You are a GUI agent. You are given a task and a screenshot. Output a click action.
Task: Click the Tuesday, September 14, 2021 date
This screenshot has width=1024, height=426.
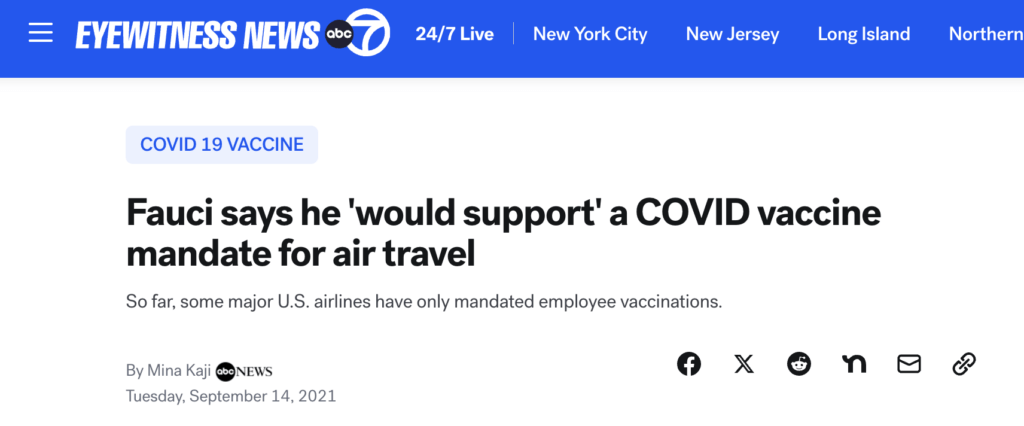tap(230, 396)
